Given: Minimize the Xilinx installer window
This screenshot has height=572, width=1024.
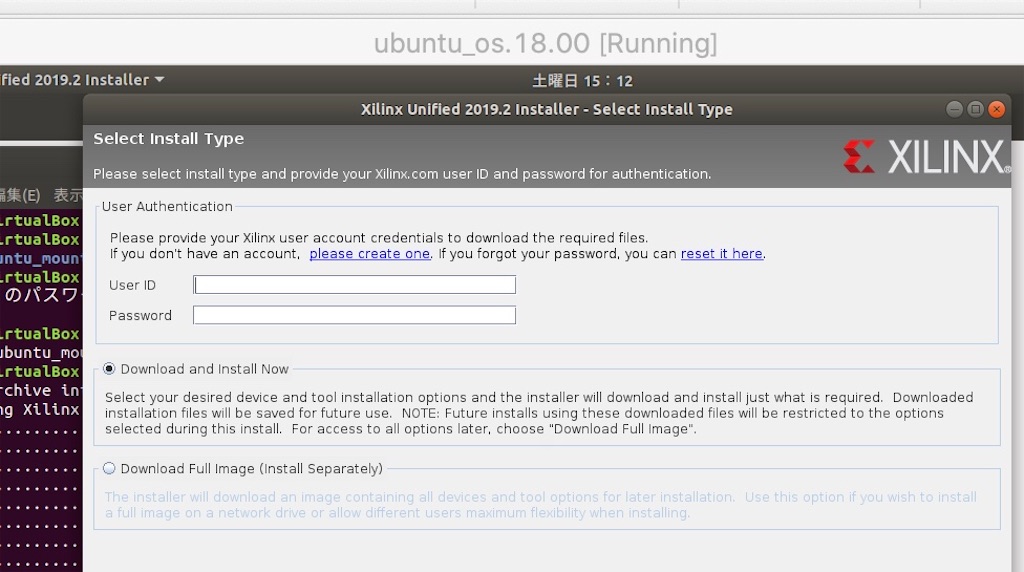Looking at the screenshot, I should click(x=954, y=109).
